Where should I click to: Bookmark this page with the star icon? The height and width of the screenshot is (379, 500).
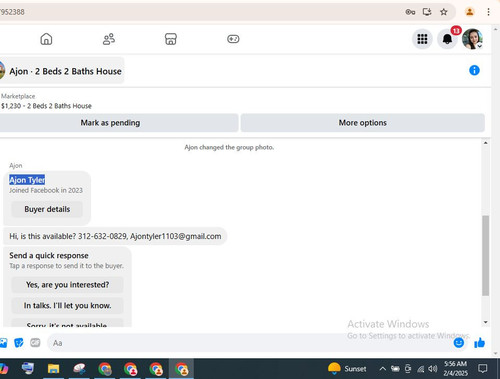tap(444, 12)
